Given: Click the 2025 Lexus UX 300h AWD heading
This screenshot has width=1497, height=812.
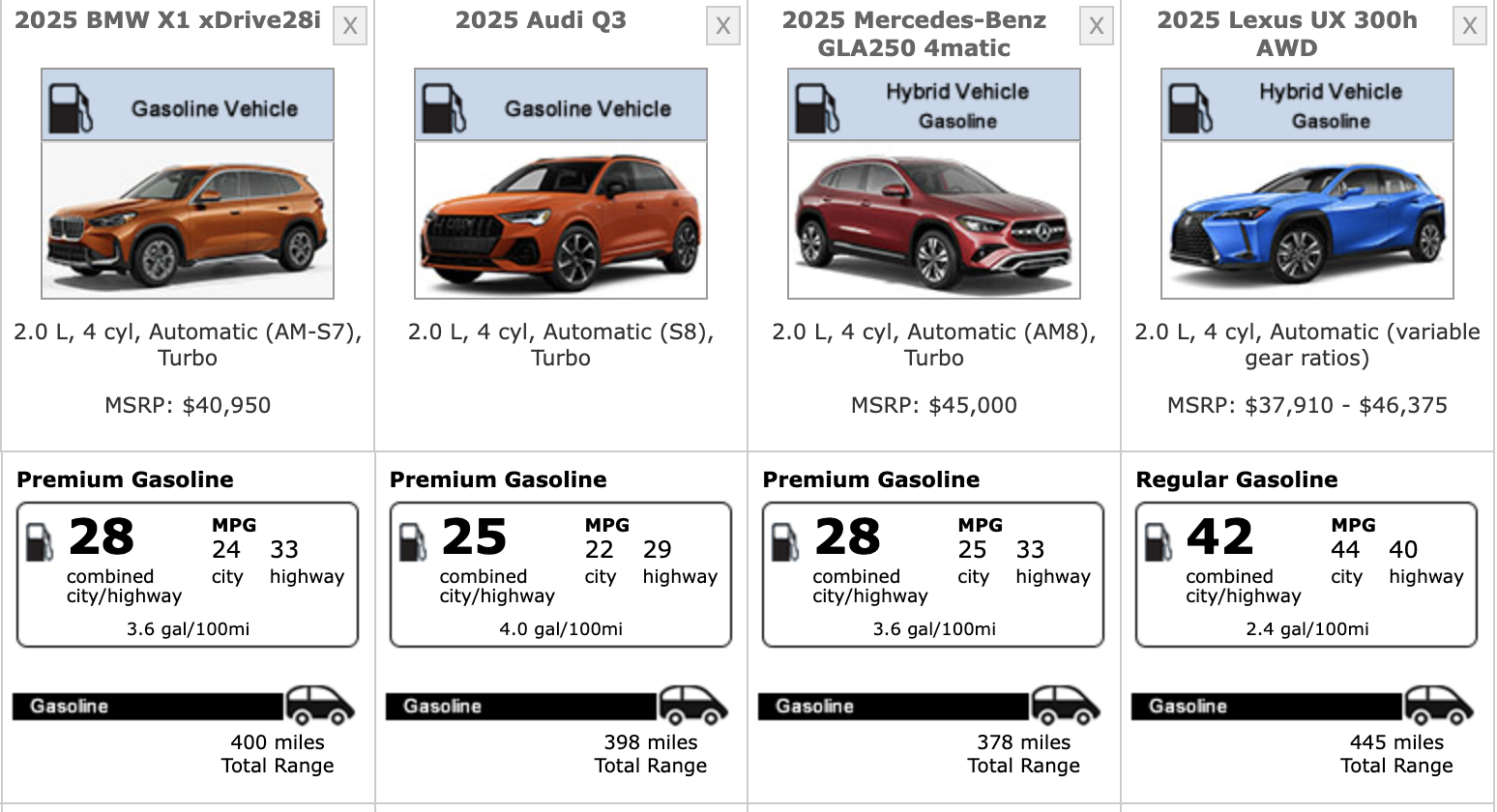Looking at the screenshot, I should click(x=1287, y=34).
